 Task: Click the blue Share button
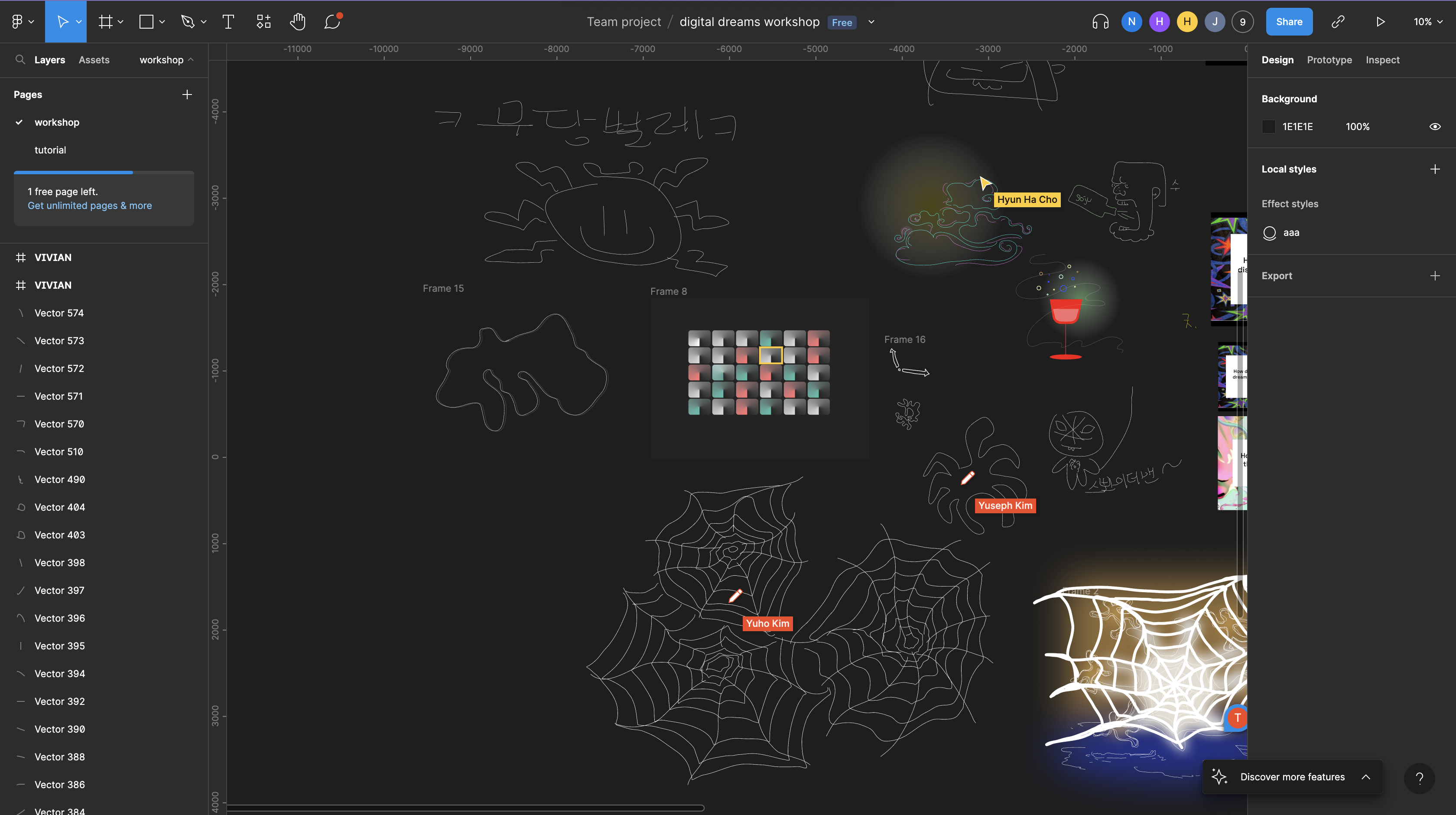point(1289,22)
